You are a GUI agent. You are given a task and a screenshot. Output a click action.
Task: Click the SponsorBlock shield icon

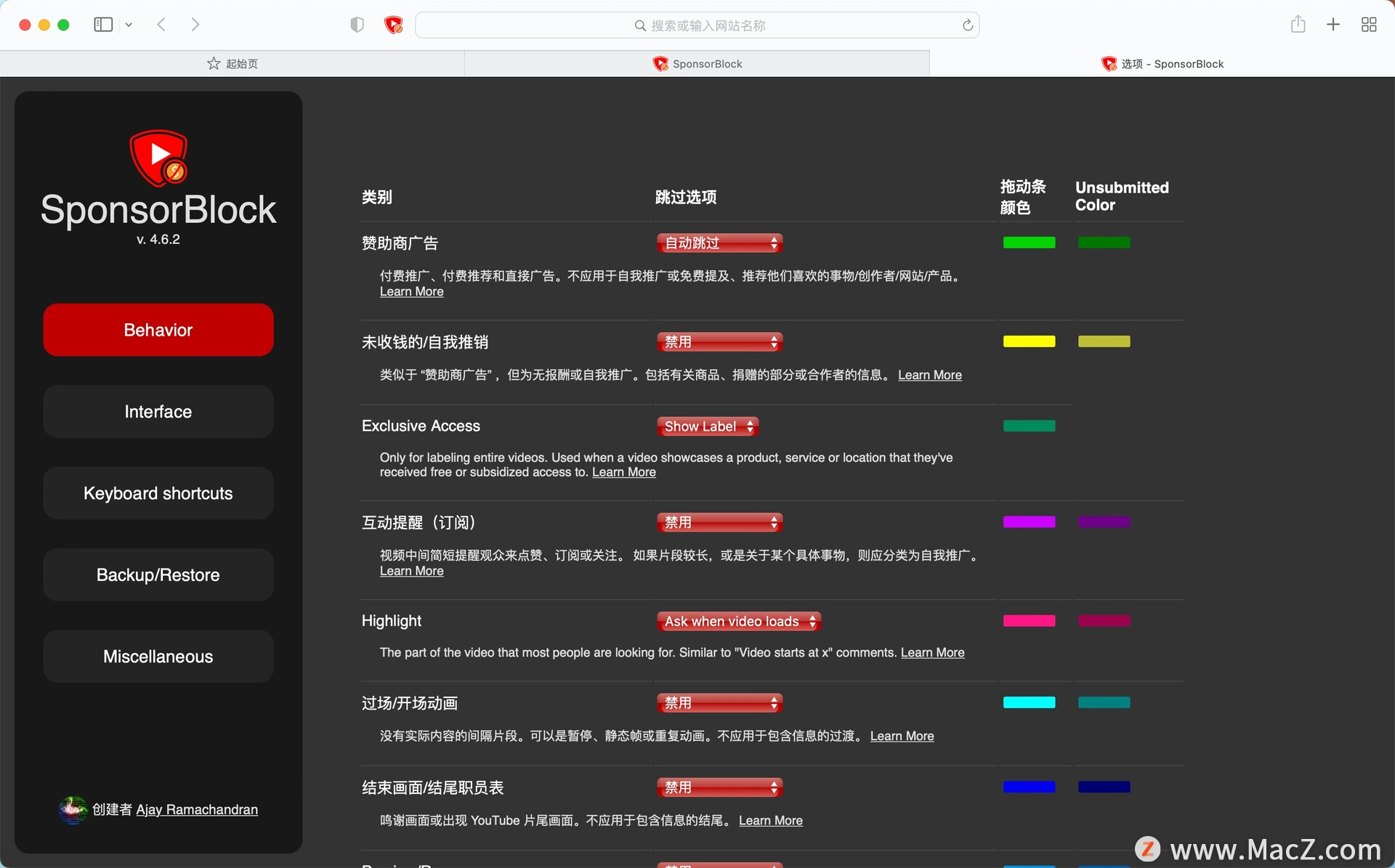click(394, 24)
